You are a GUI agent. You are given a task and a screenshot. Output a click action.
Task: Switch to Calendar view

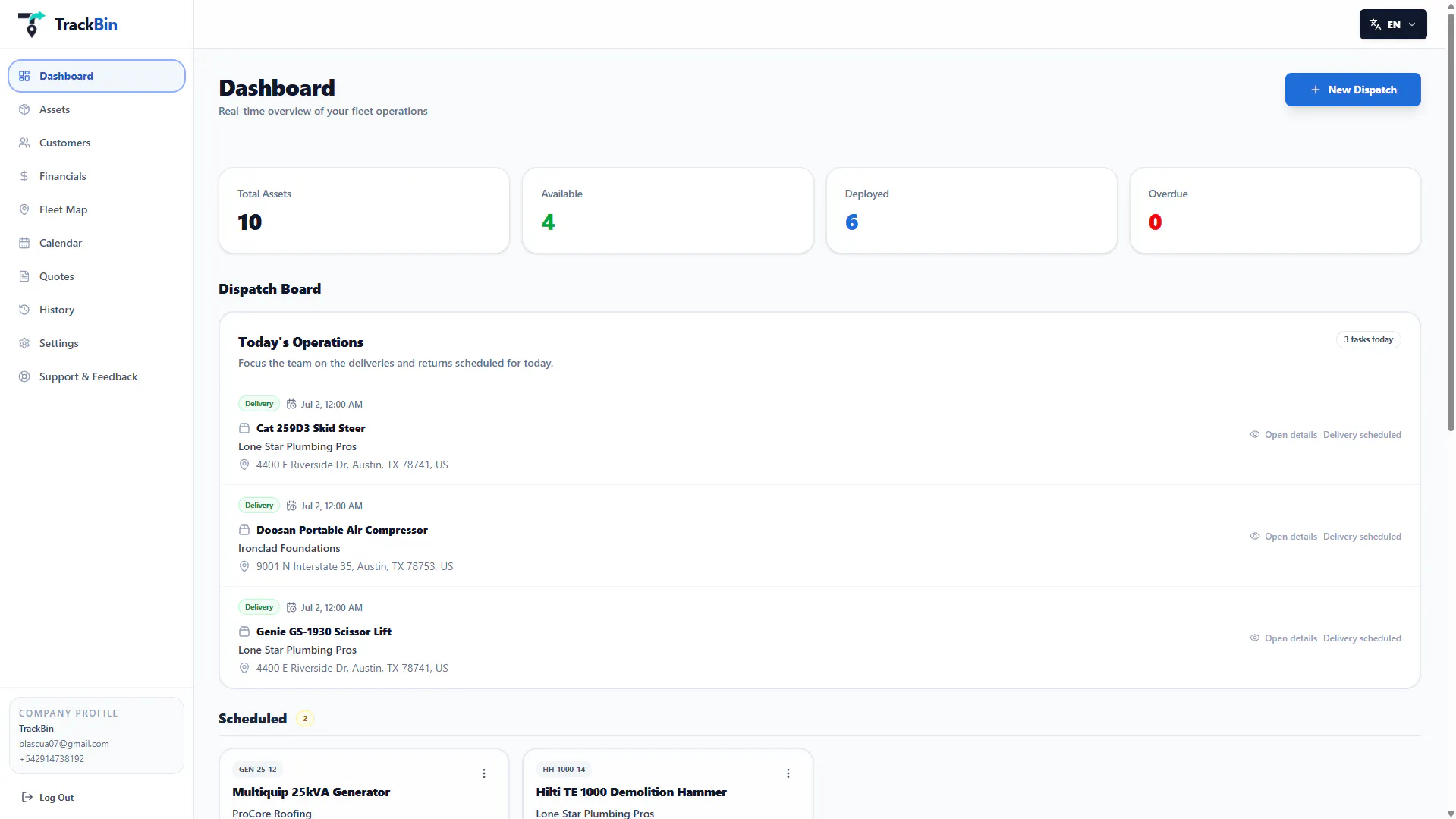96,243
